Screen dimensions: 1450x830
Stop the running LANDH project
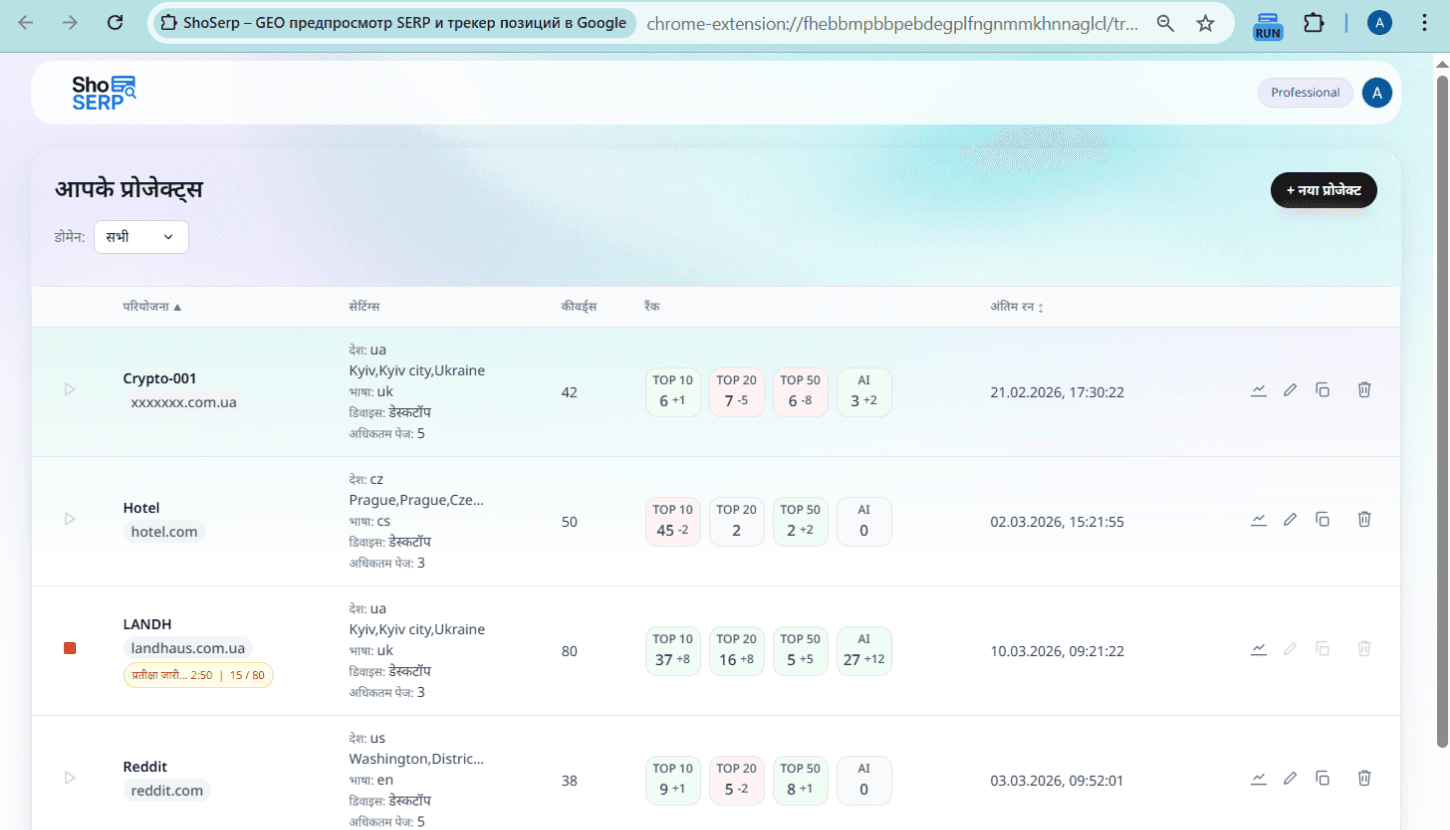(x=69, y=648)
